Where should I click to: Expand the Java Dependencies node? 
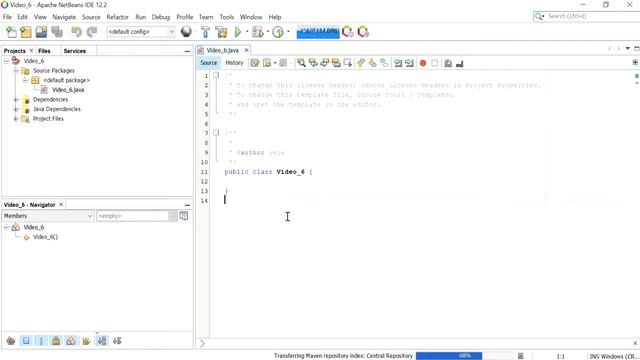tap(16, 109)
